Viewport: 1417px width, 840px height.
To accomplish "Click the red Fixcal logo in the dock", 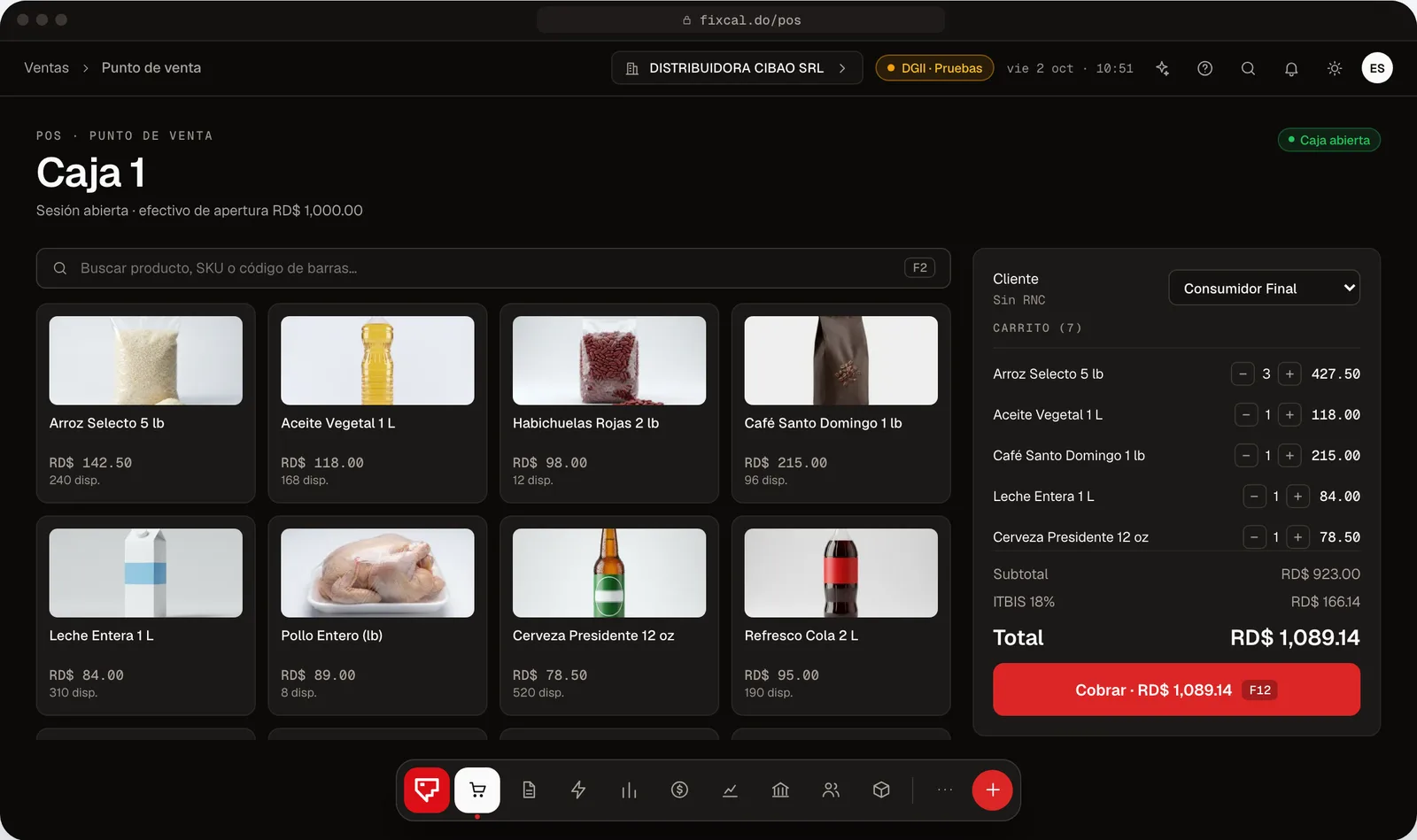I will [427, 790].
